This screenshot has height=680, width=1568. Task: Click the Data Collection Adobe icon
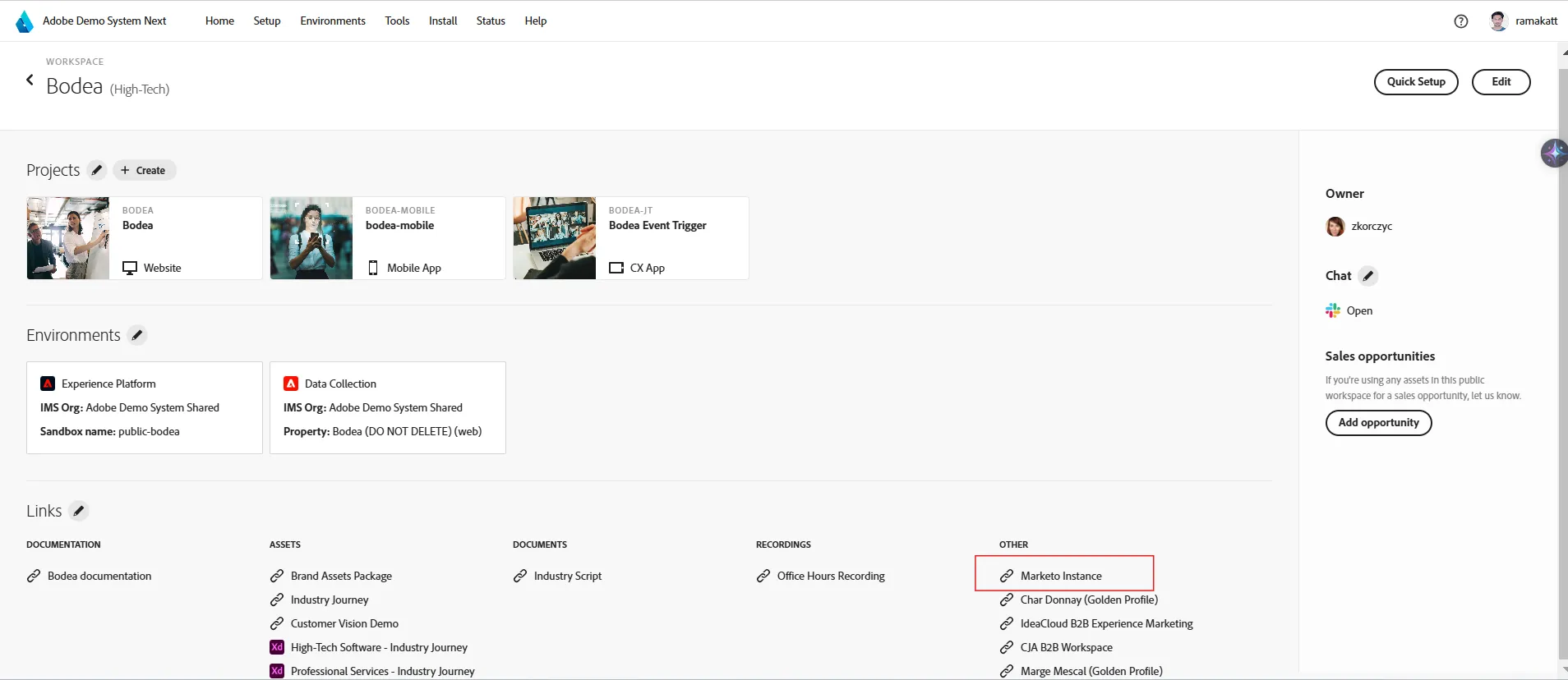point(291,384)
